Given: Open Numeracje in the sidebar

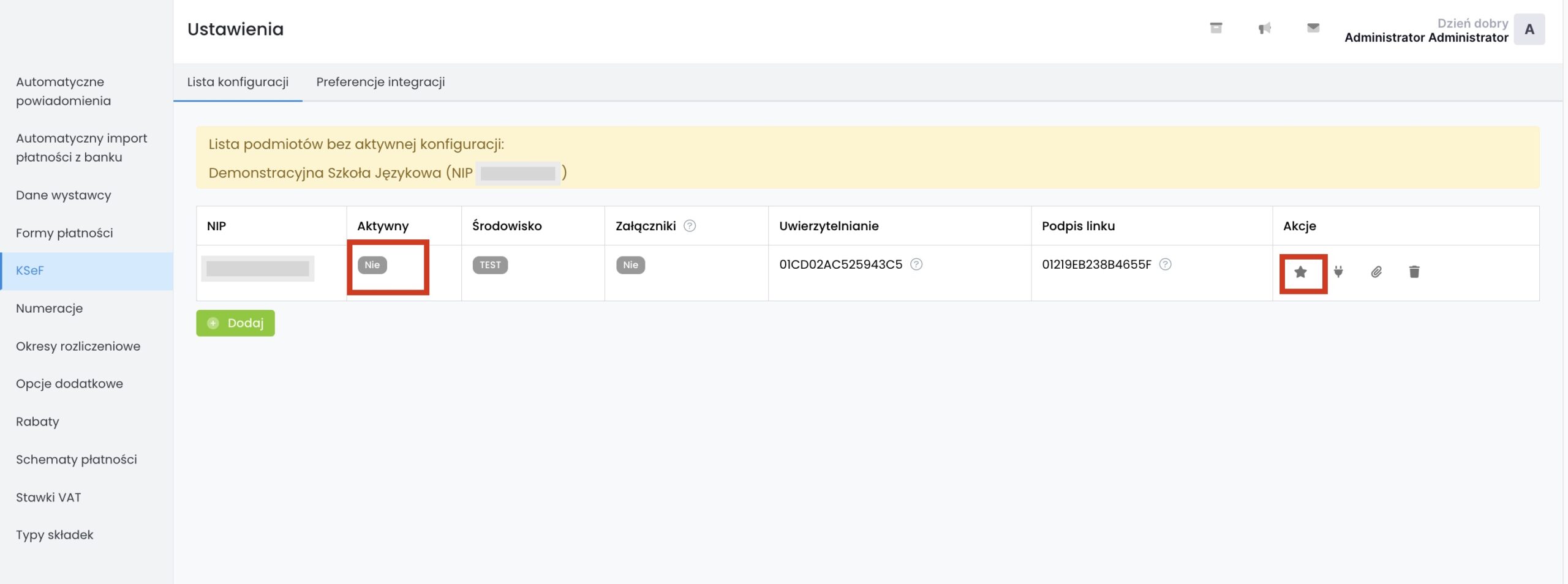Looking at the screenshot, I should [x=49, y=309].
